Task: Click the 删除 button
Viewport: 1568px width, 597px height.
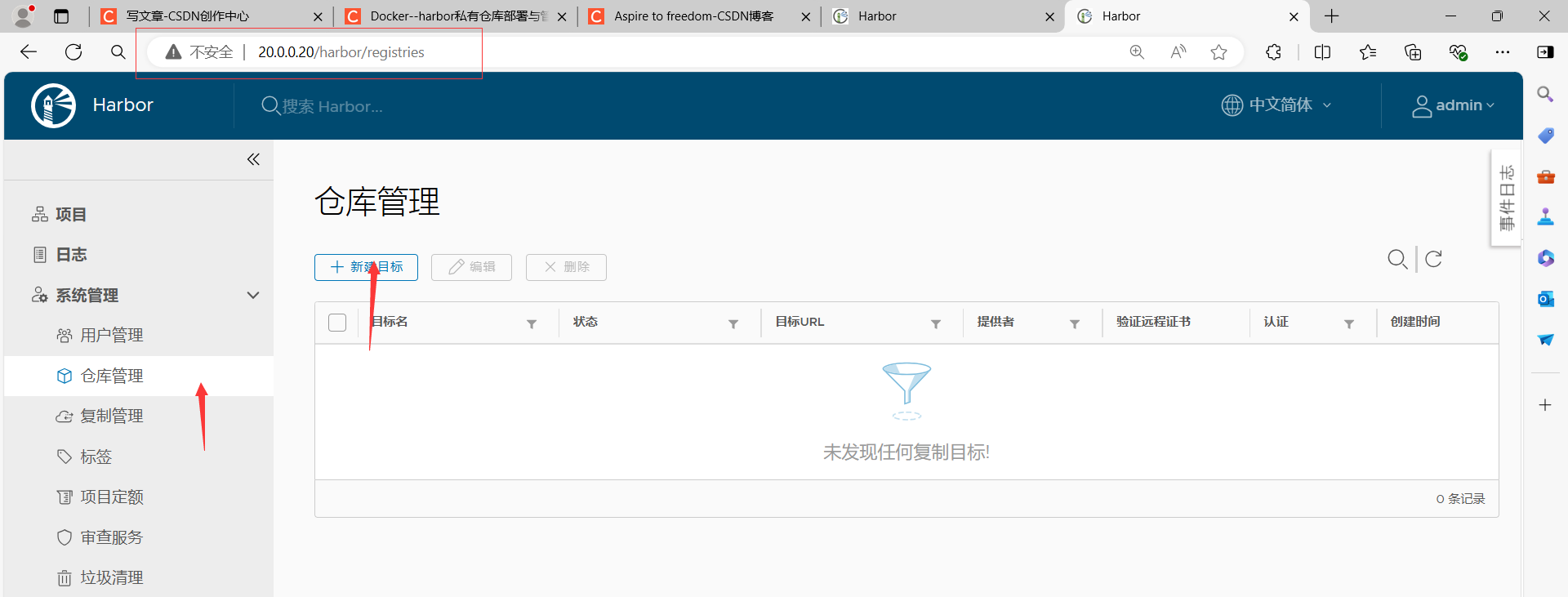Action: 566,267
